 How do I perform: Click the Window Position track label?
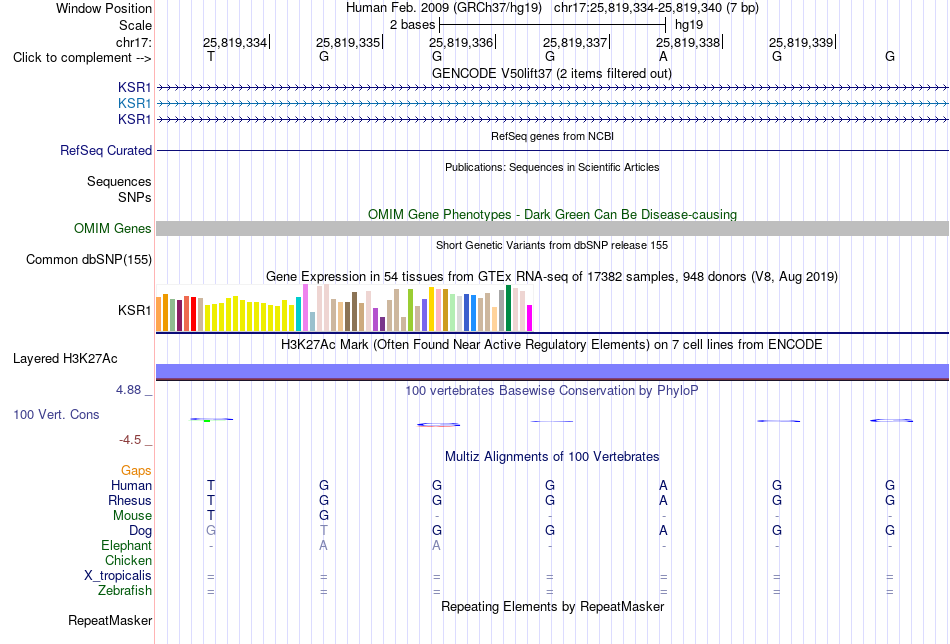coord(104,8)
